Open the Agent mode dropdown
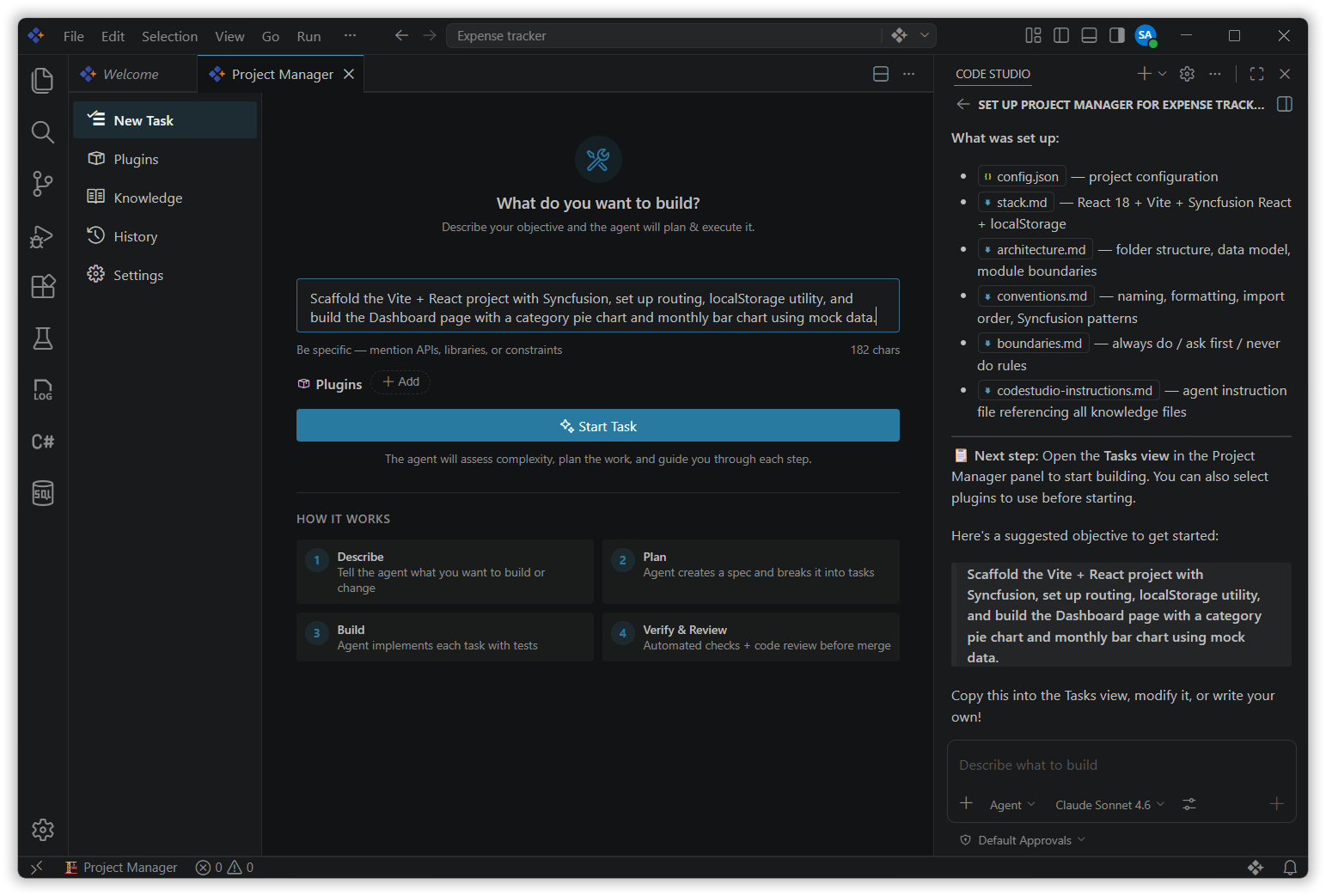1326x896 pixels. [1012, 805]
